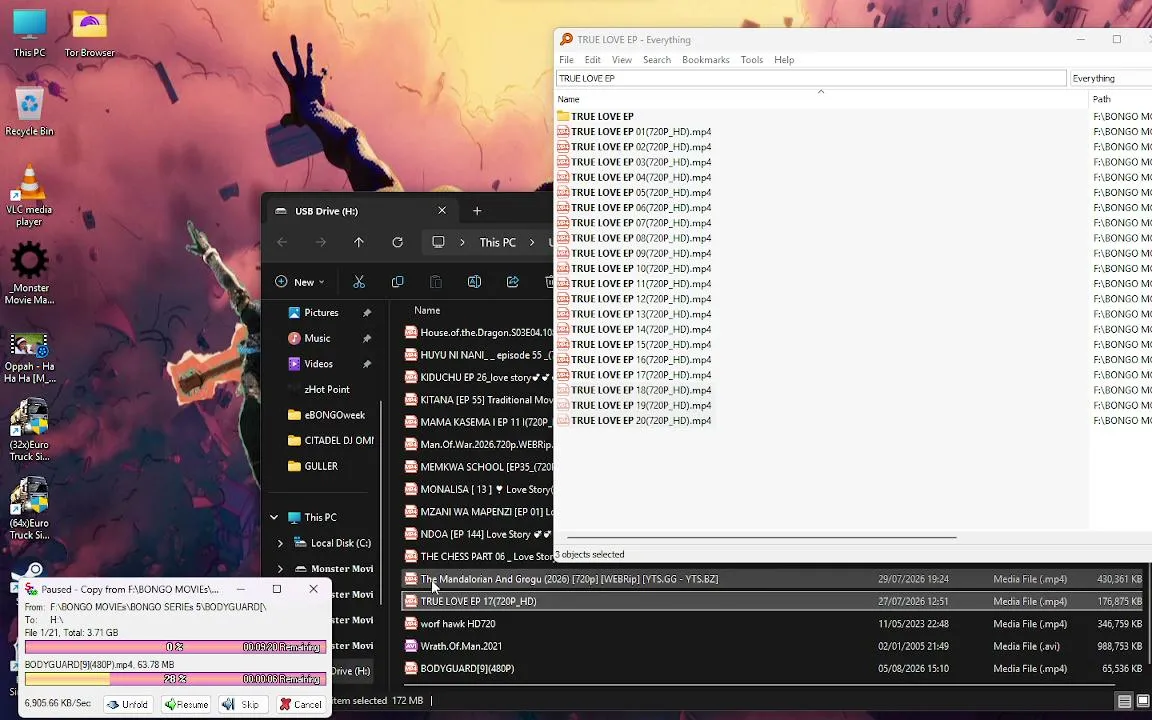
Task: Click Skip in the copy dialog
Action: click(243, 704)
